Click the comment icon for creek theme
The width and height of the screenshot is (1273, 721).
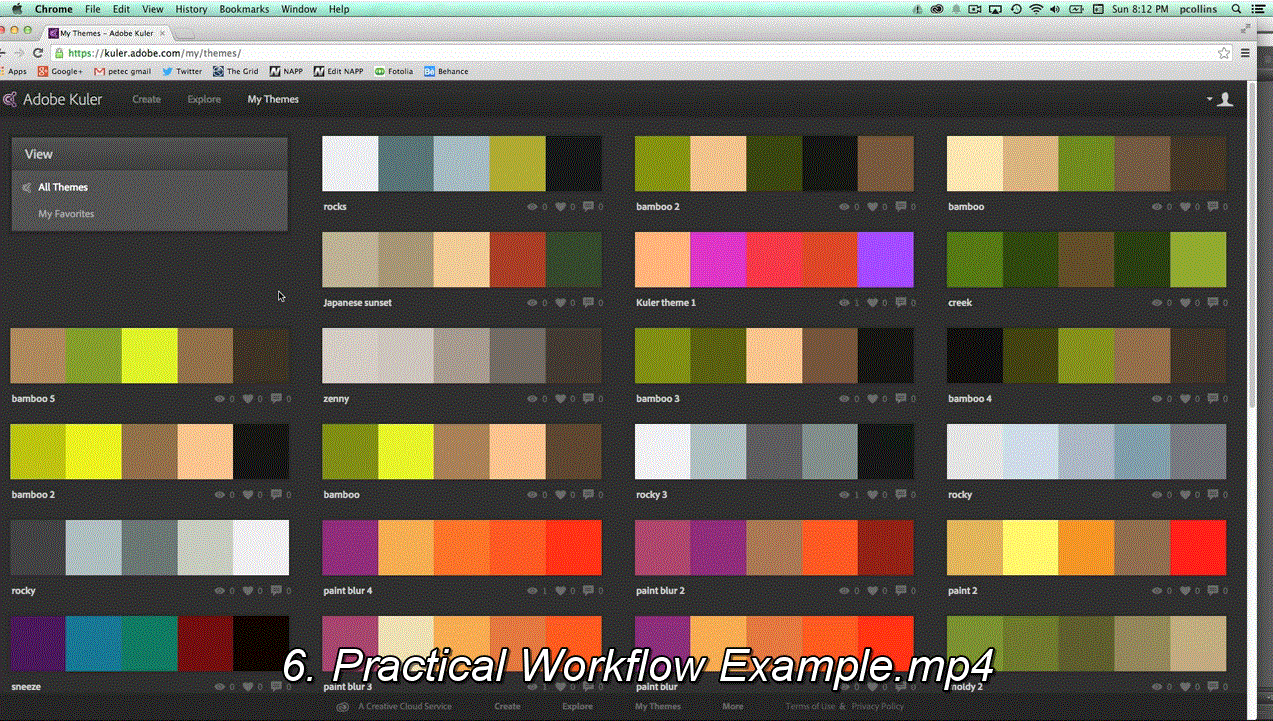pyautogui.click(x=1212, y=303)
